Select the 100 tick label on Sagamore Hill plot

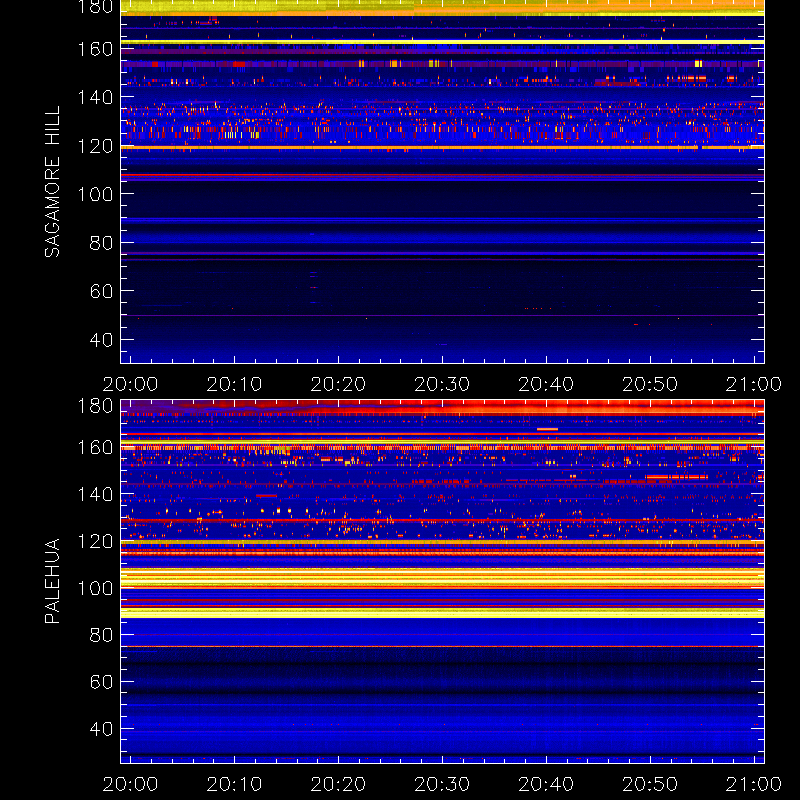point(95,194)
